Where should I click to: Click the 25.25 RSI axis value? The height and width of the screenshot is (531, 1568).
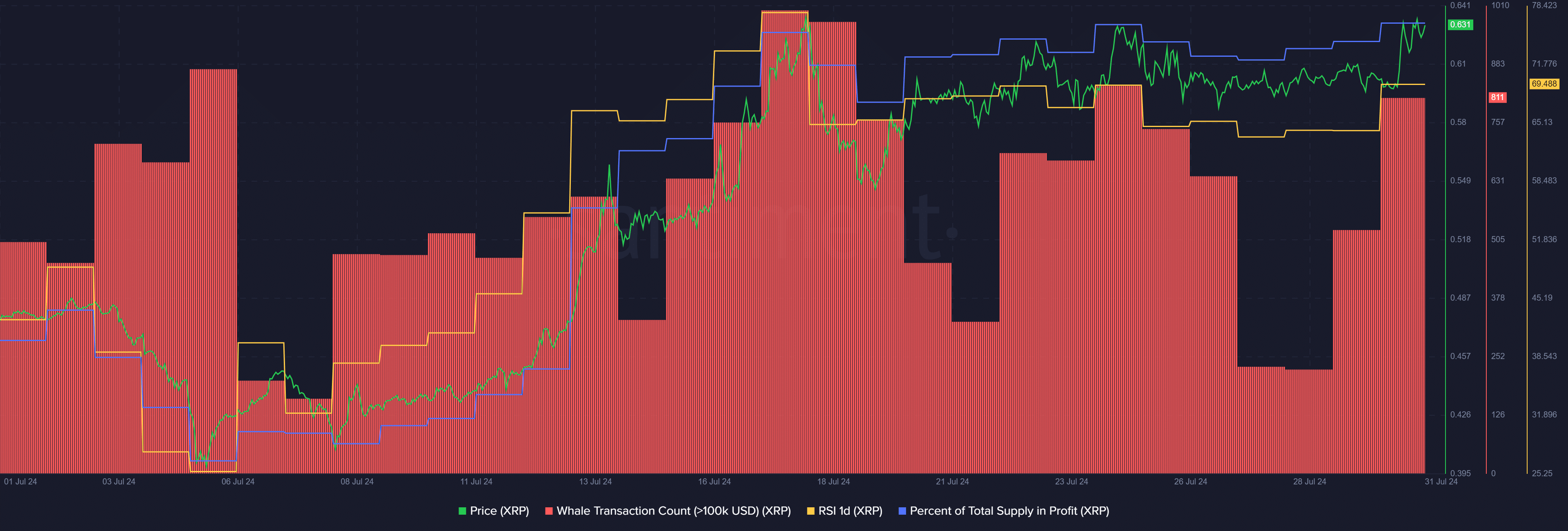1542,473
